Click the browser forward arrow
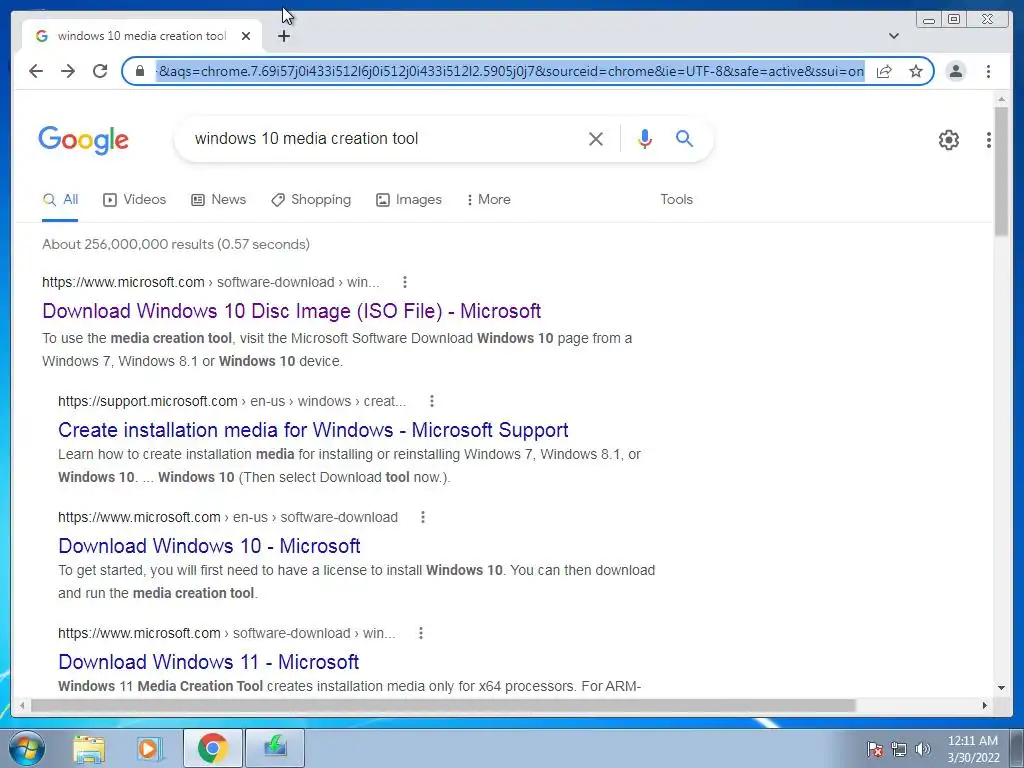The width and height of the screenshot is (1024, 768). click(68, 71)
